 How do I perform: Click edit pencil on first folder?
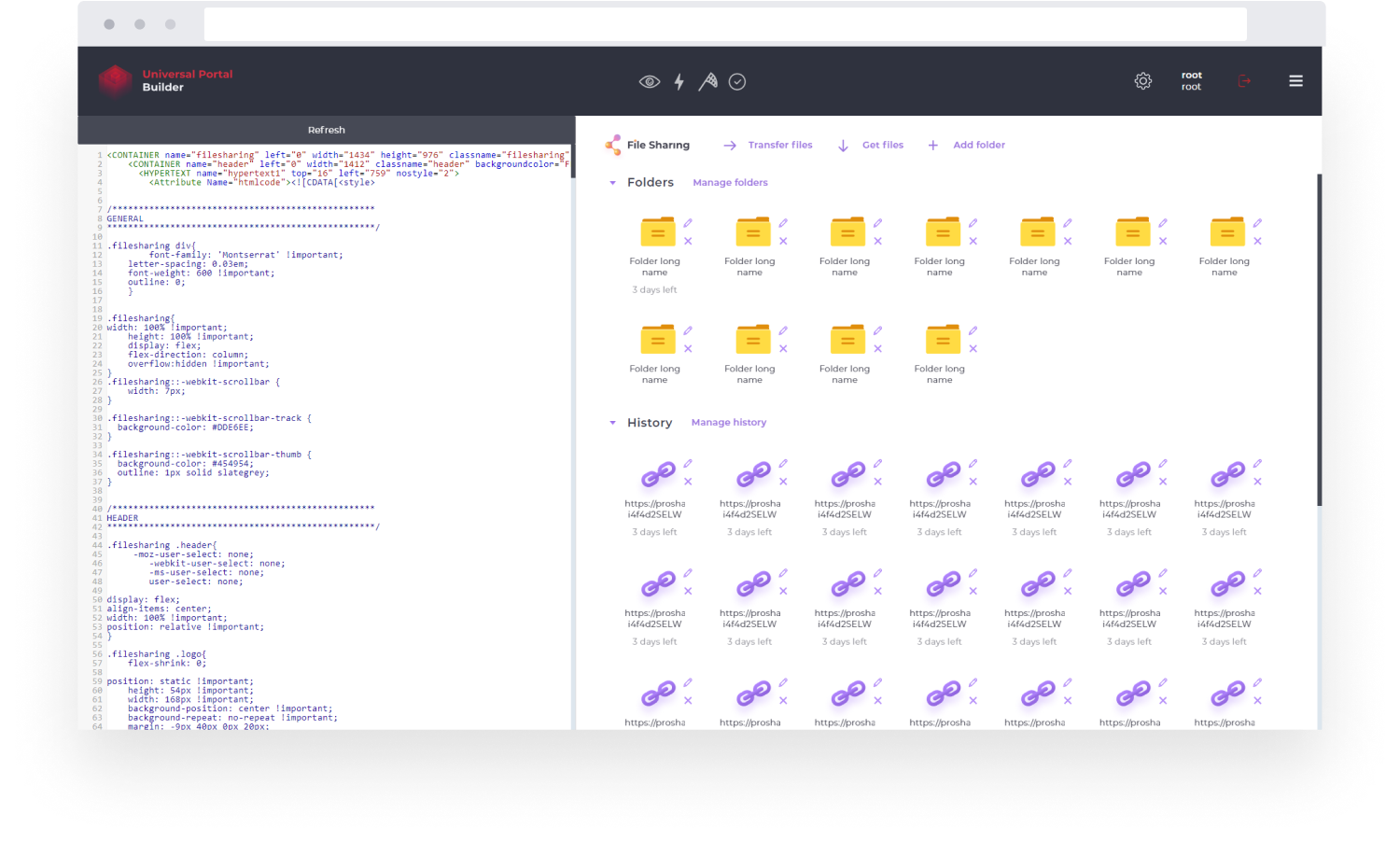pos(688,223)
